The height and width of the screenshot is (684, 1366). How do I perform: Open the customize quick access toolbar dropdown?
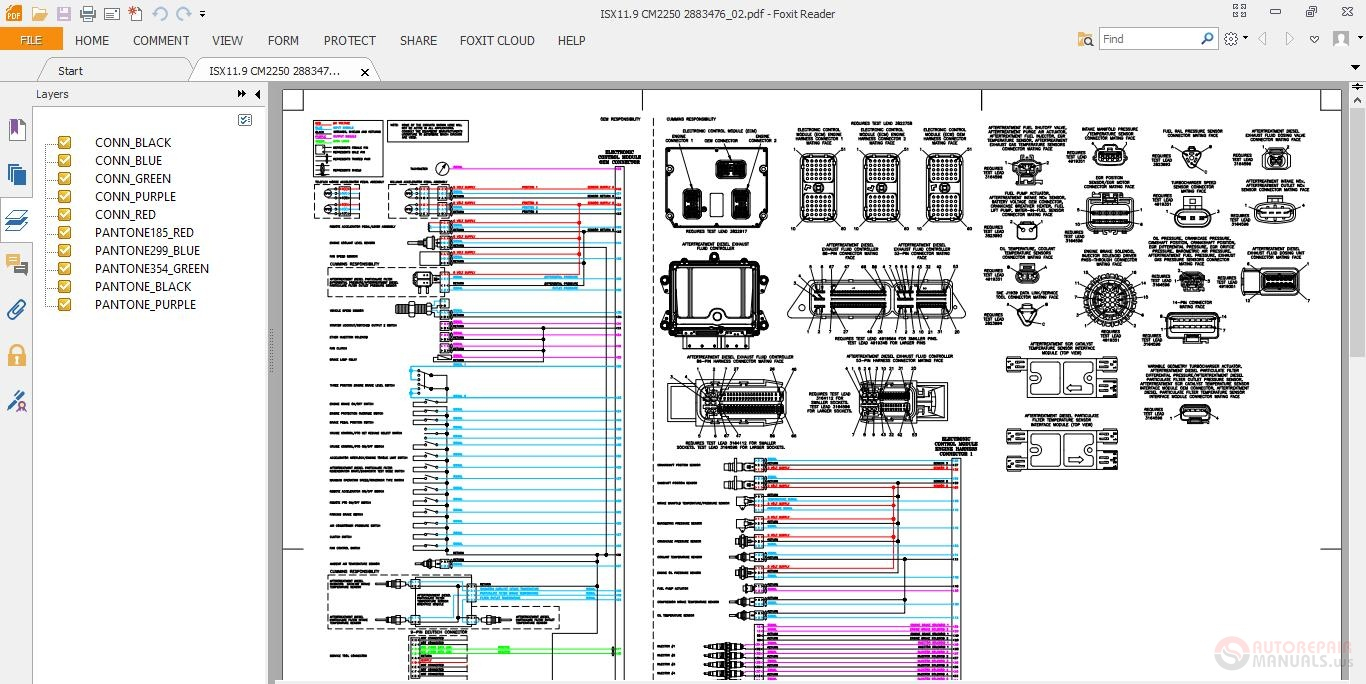tap(203, 14)
